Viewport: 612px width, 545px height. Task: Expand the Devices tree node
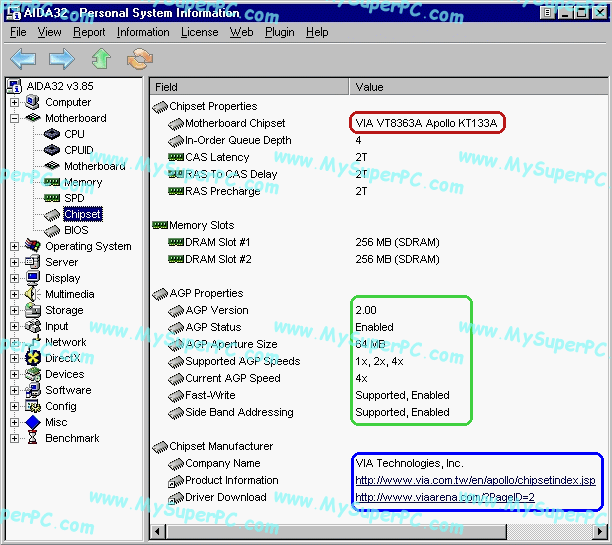click(x=14, y=374)
